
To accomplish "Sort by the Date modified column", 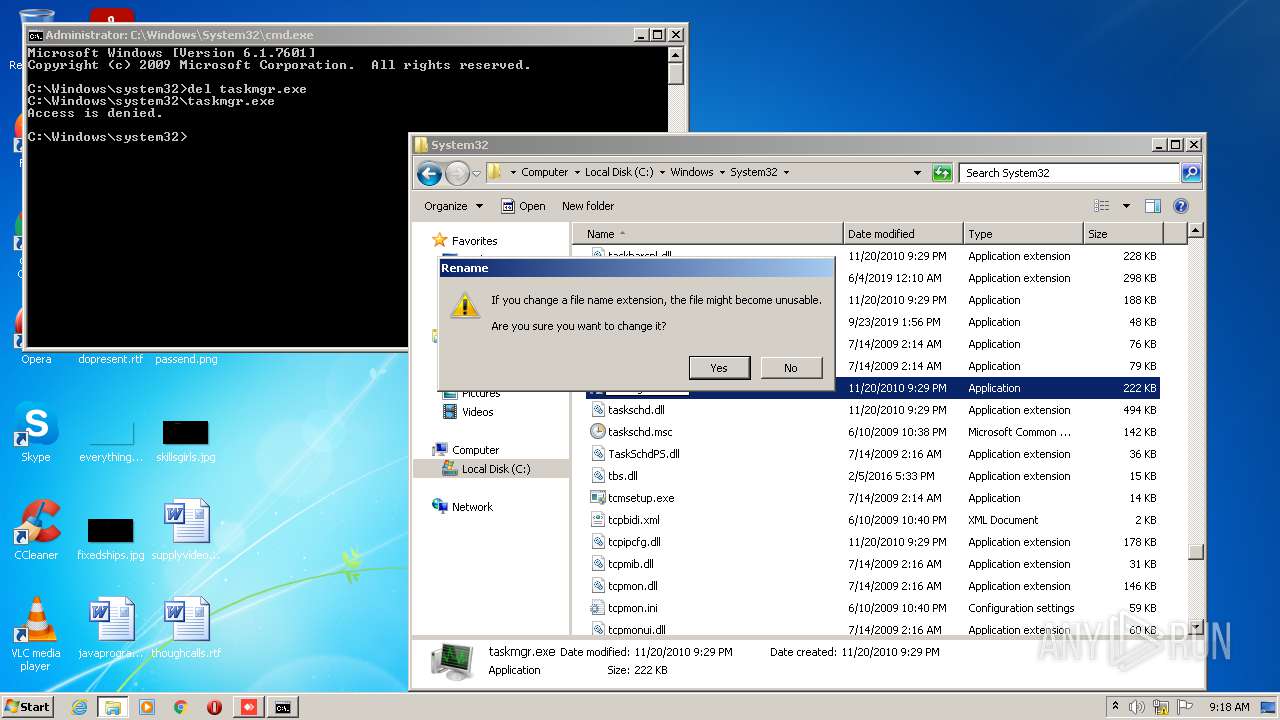I will click(903, 234).
